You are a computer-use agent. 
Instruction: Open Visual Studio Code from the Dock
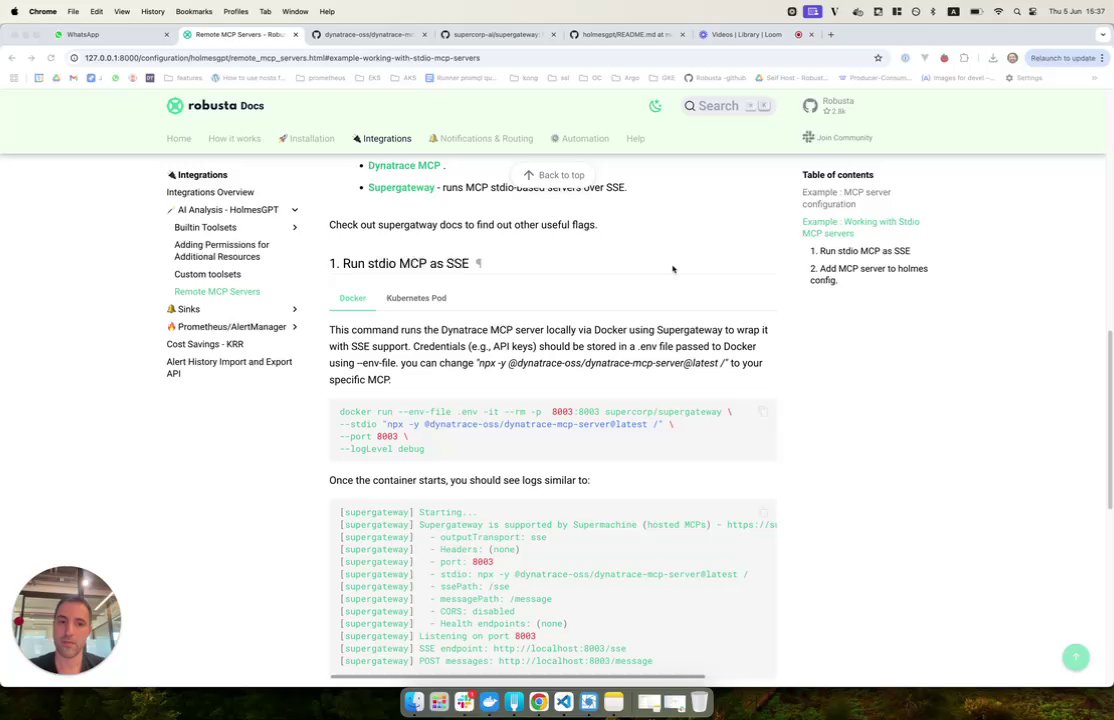click(564, 702)
